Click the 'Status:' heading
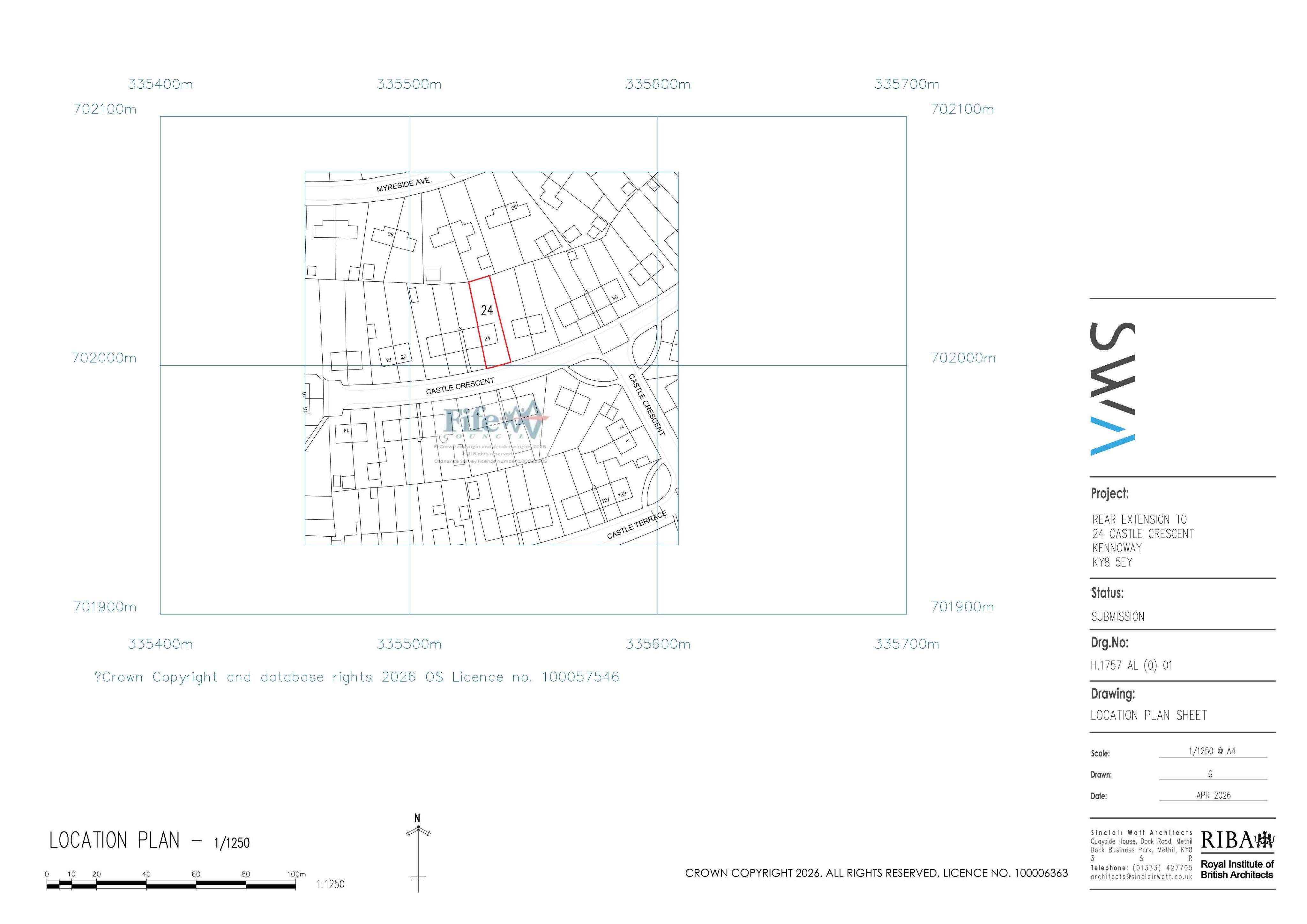Image resolution: width=1307 pixels, height=924 pixels. (1107, 593)
